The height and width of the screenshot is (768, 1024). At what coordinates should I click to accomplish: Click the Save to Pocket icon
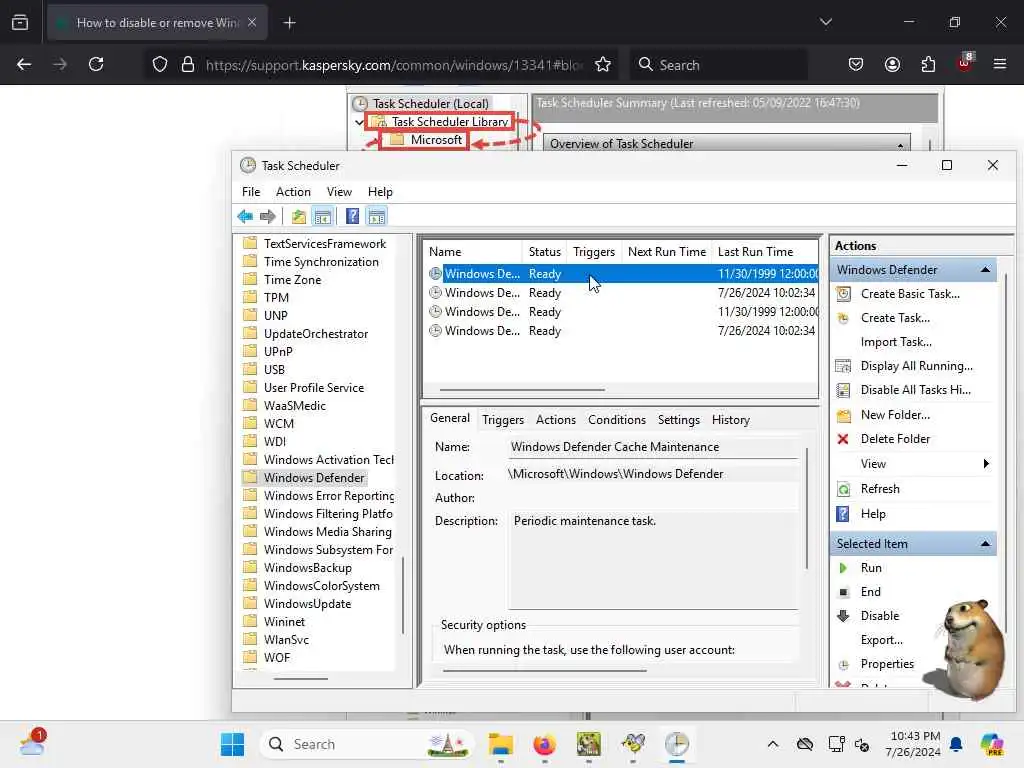856,64
